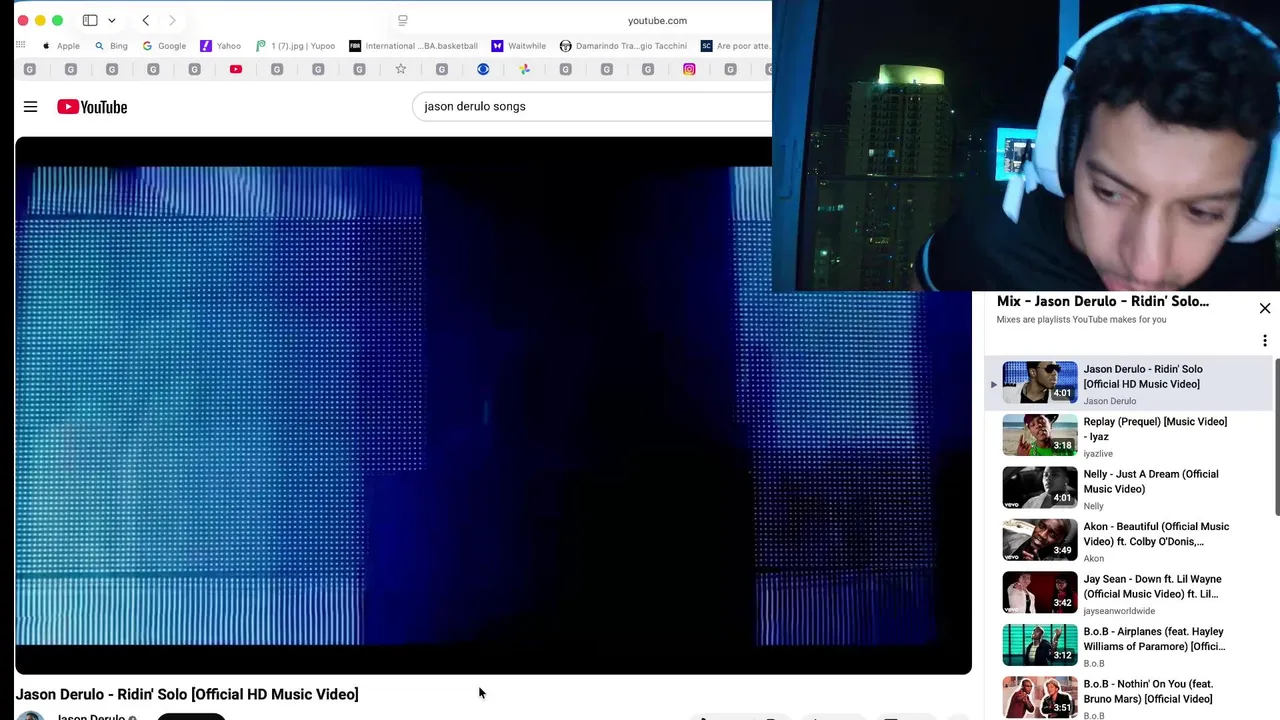Open Nelly Just A Dream thumbnail
1280x720 pixels.
[x=1040, y=487]
